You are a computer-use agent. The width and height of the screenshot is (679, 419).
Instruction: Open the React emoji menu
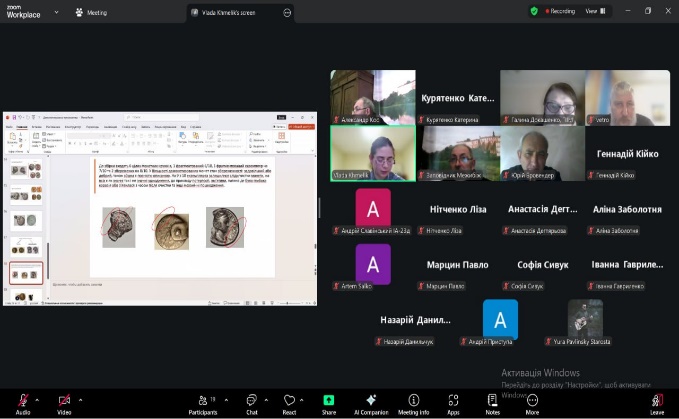pos(290,402)
